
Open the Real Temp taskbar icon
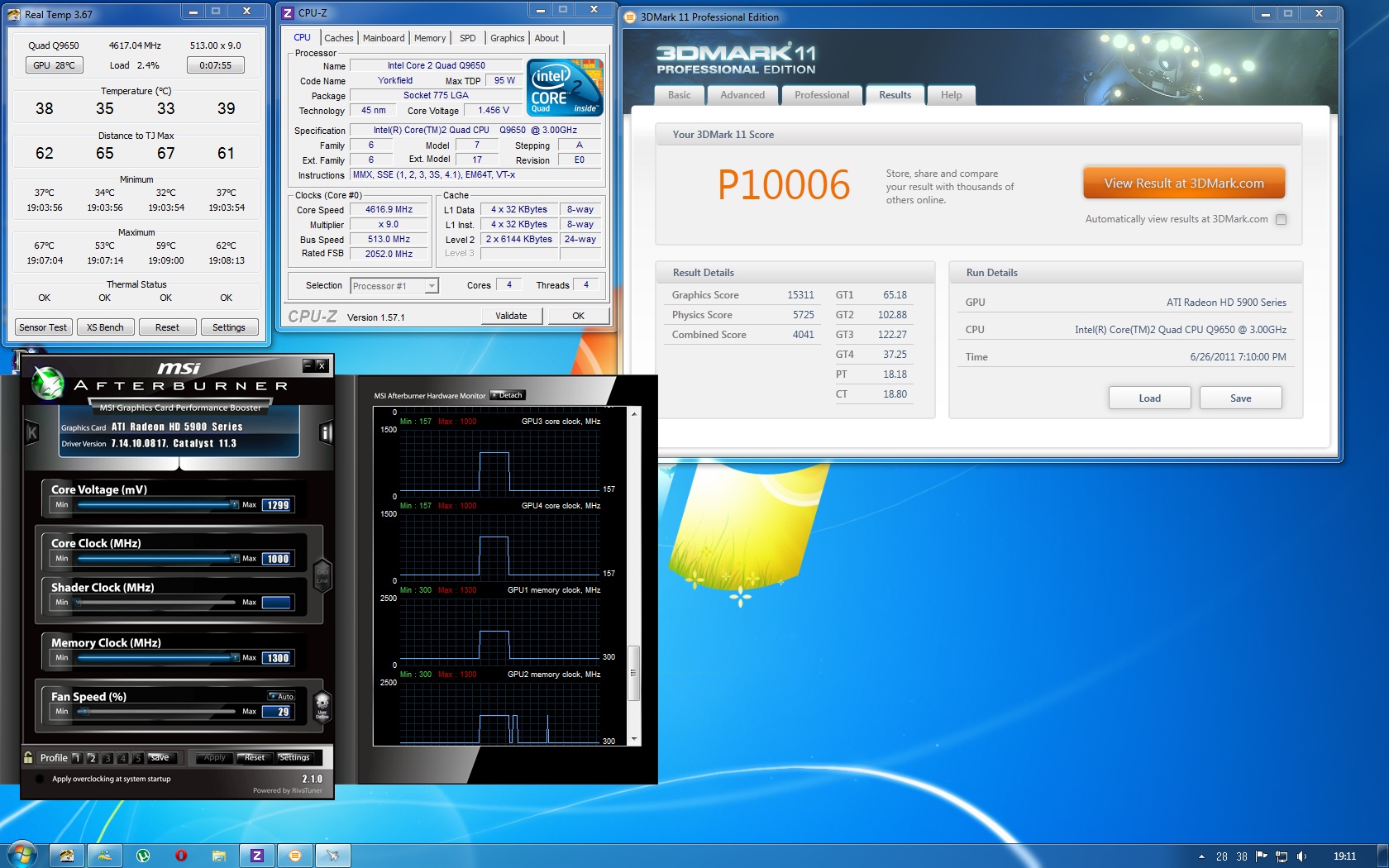(67, 856)
